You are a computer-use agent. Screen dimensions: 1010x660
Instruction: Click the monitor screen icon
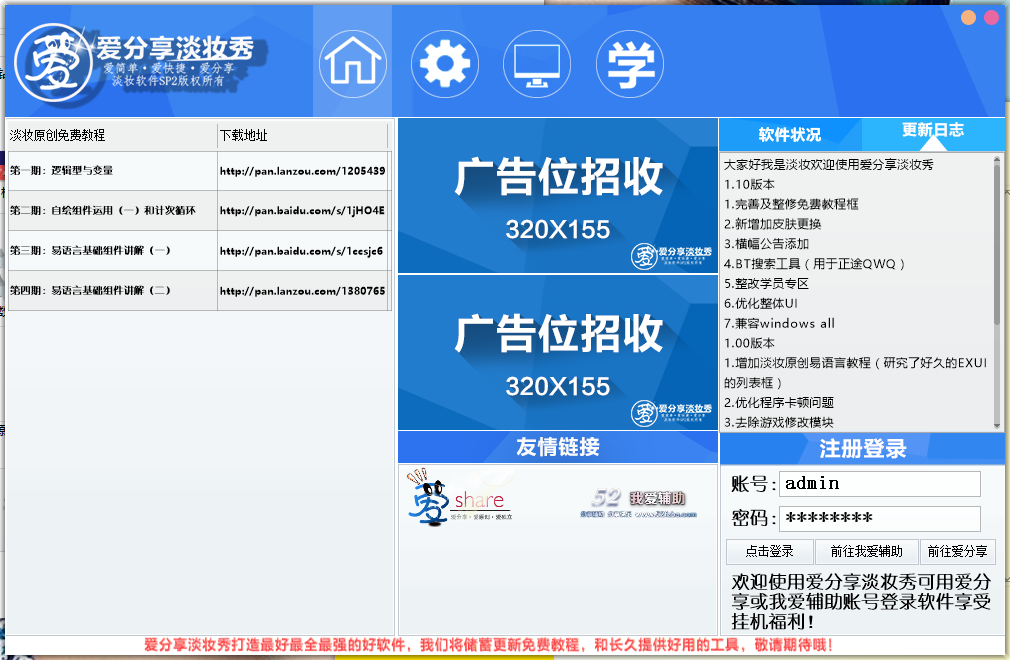pos(537,63)
